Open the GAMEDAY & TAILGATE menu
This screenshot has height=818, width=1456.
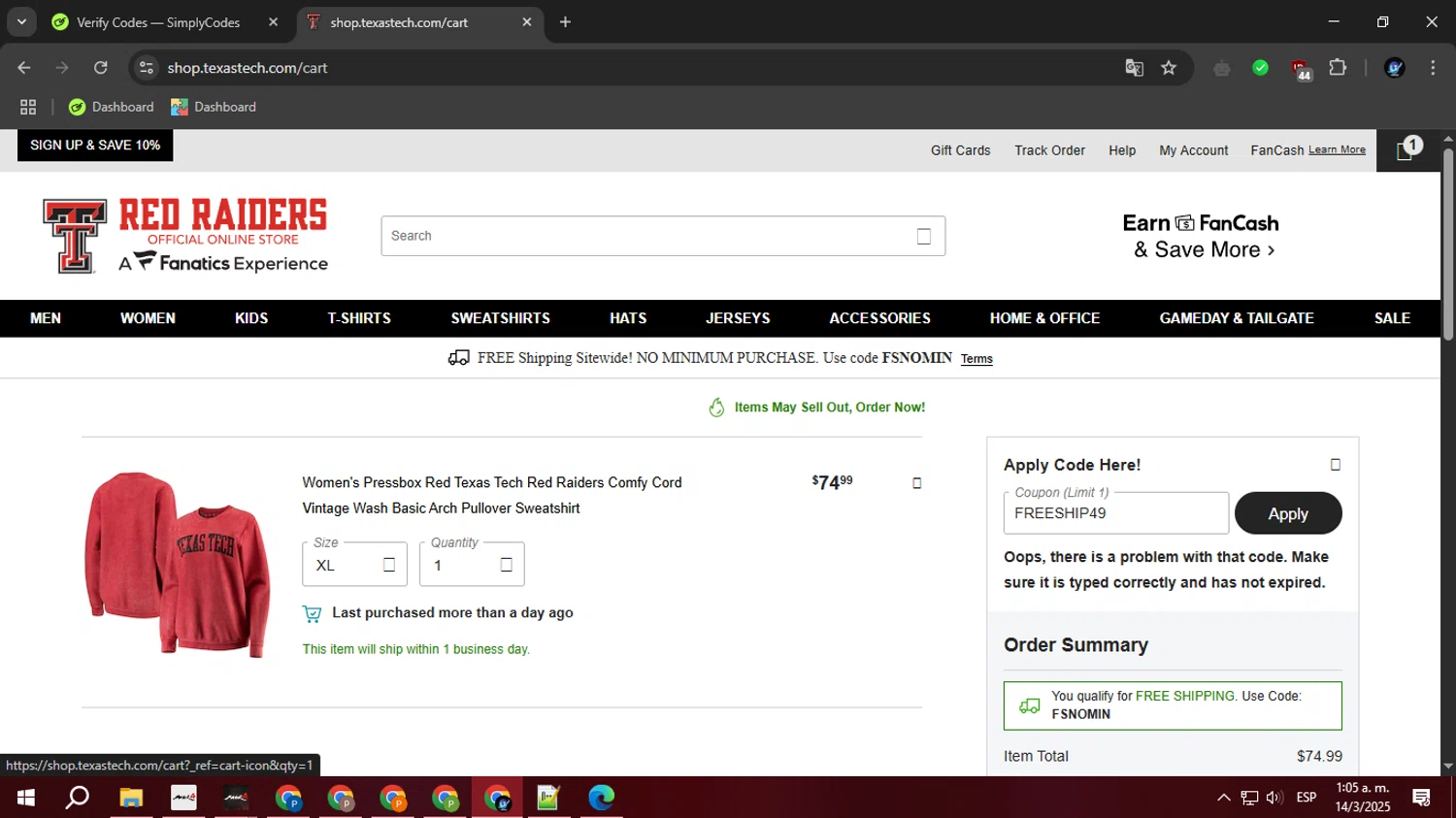(x=1237, y=318)
